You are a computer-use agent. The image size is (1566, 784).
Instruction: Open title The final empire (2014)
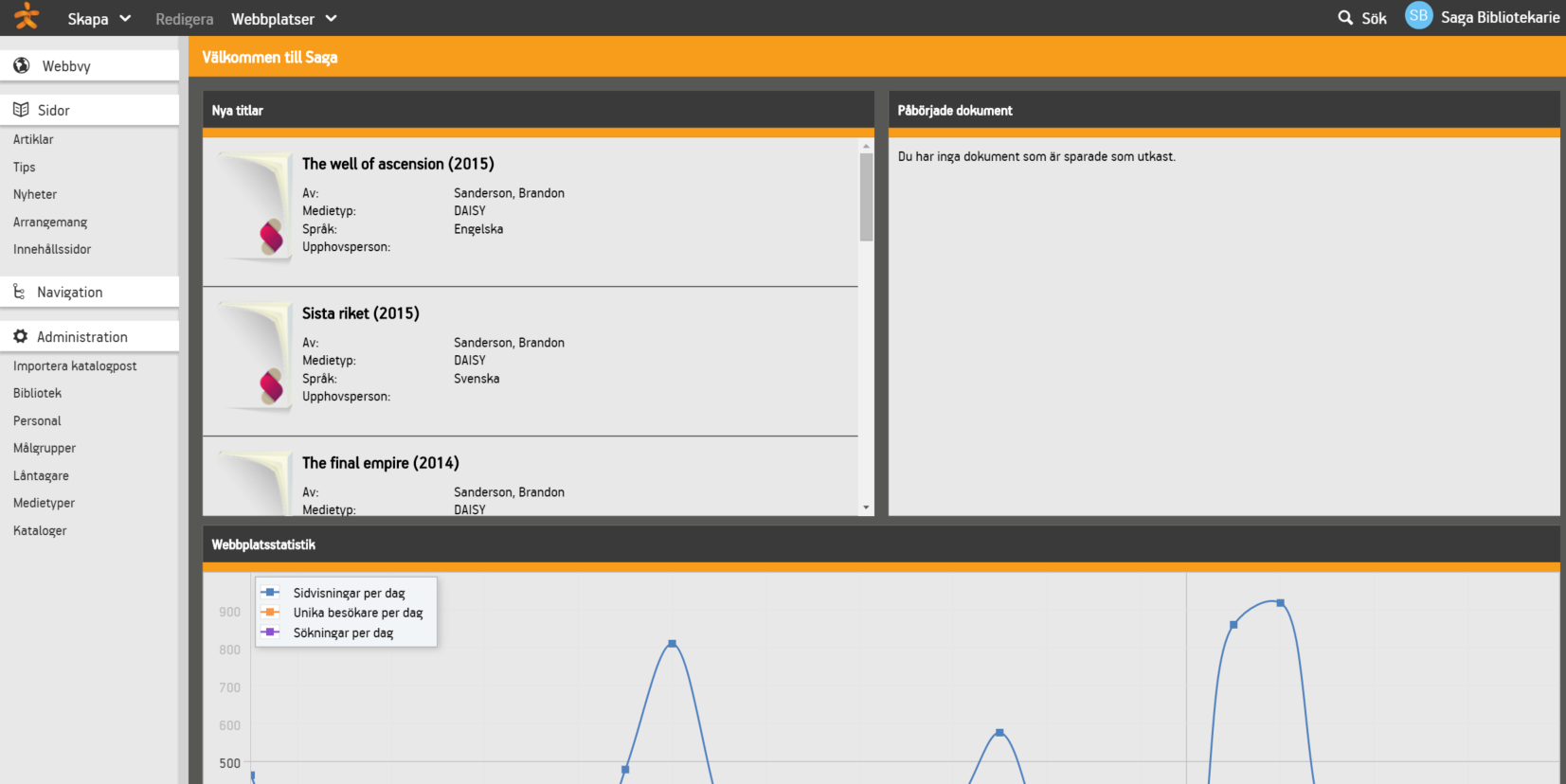pos(380,463)
